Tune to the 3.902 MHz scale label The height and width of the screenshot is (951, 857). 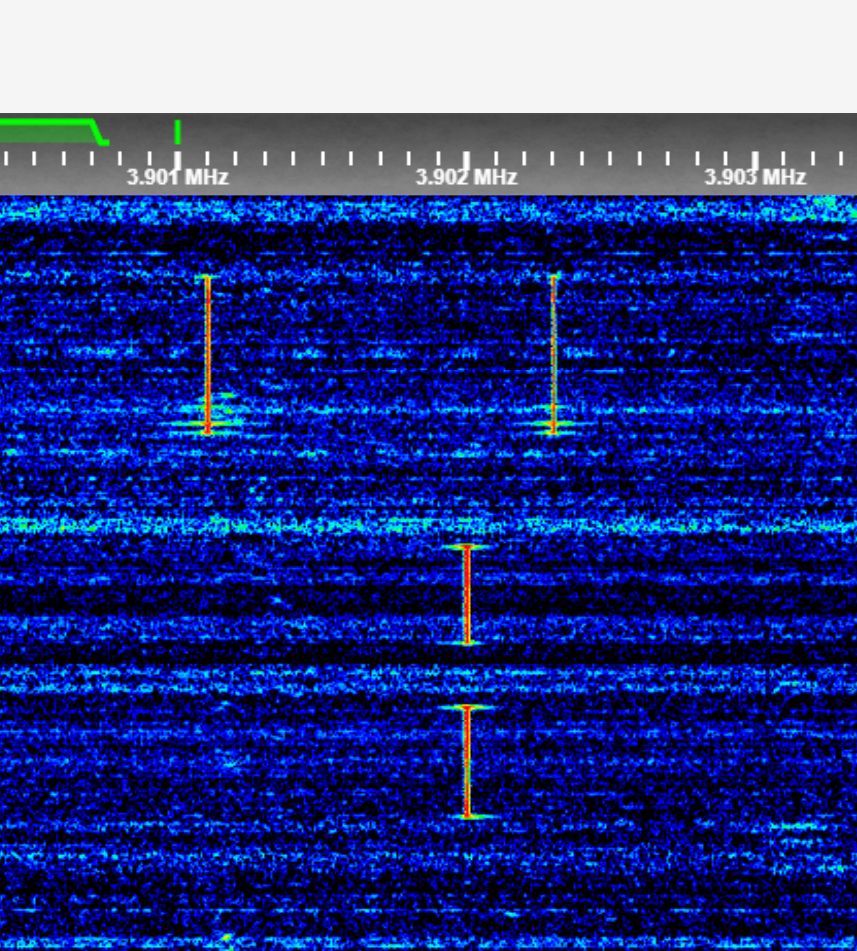[466, 177]
